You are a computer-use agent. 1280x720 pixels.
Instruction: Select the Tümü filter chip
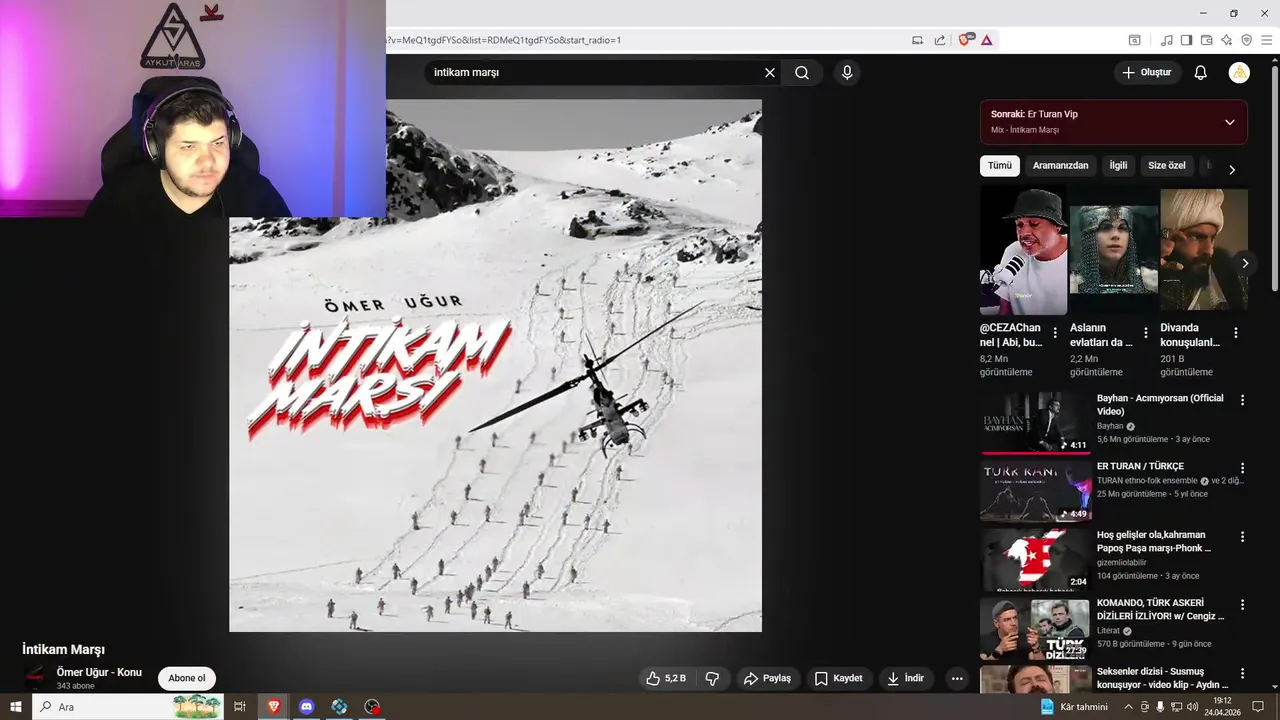pos(1000,166)
